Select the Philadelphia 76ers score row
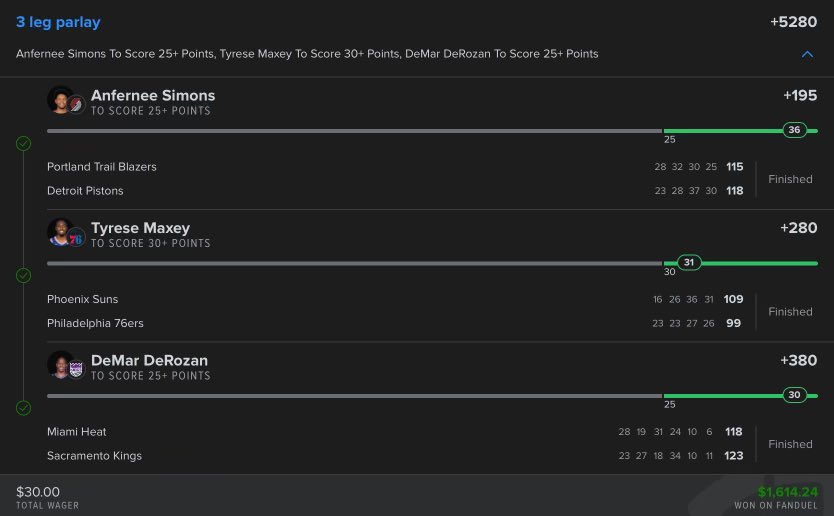 395,323
